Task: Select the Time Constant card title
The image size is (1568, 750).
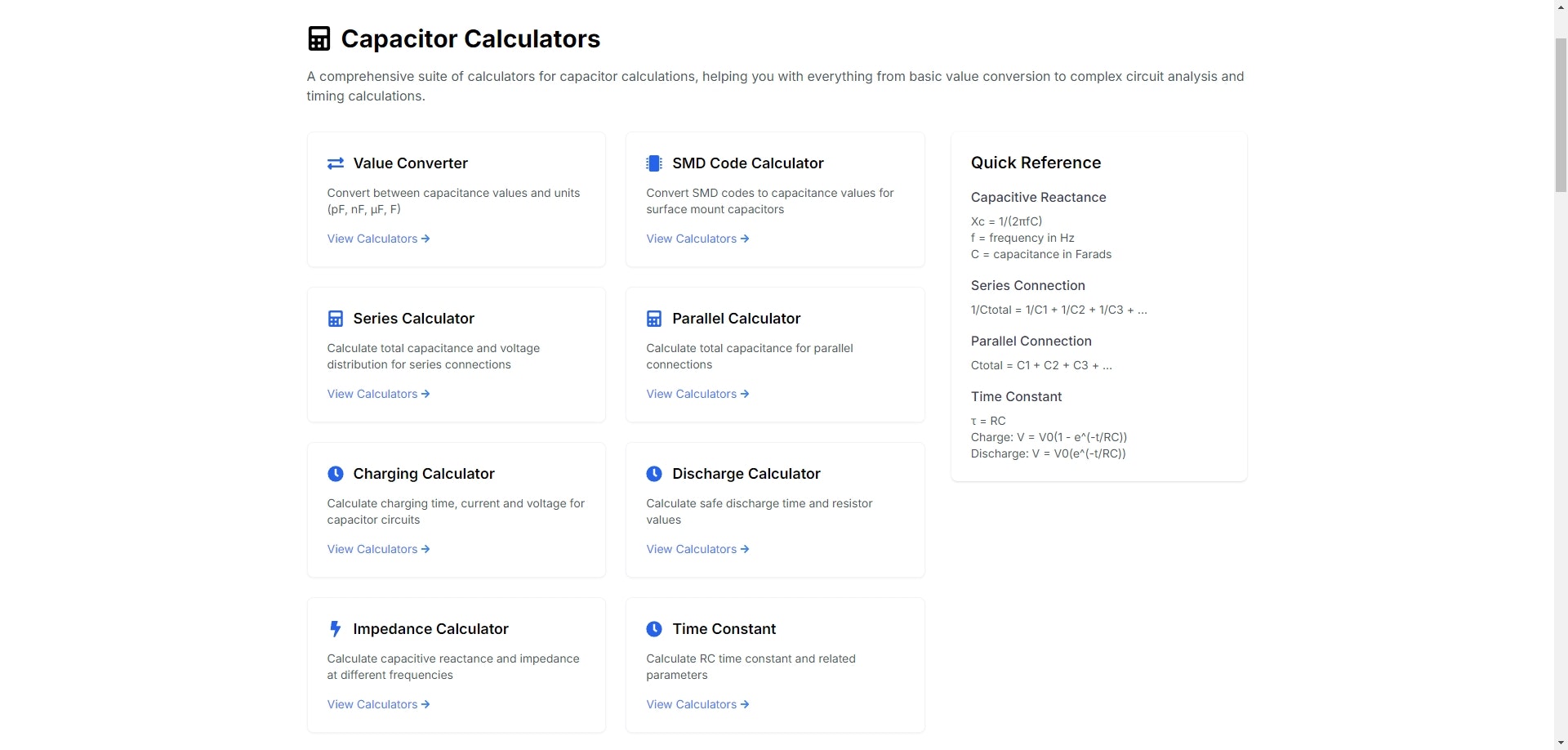Action: pos(724,629)
